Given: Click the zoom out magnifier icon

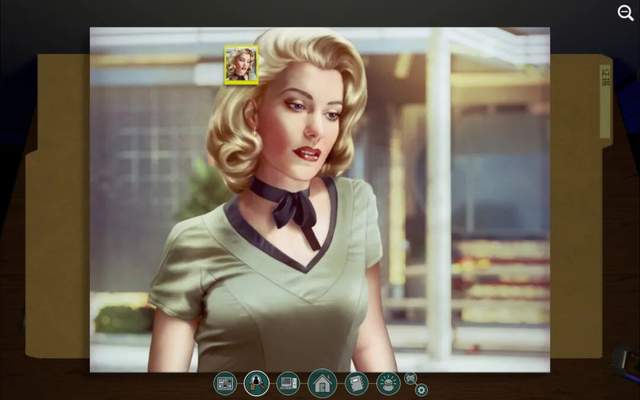Looking at the screenshot, I should pos(625,13).
